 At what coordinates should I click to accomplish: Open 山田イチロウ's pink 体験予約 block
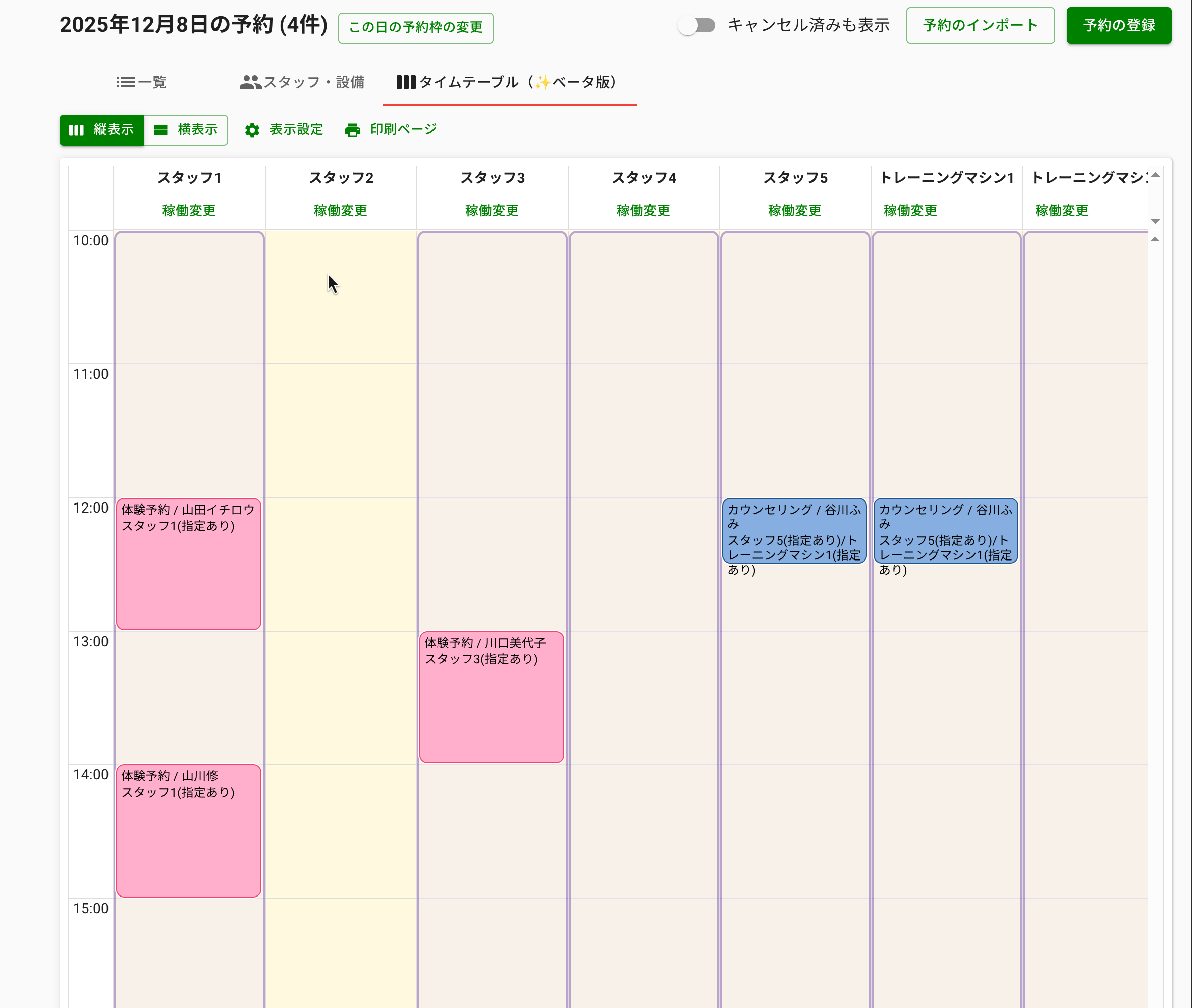coord(188,564)
